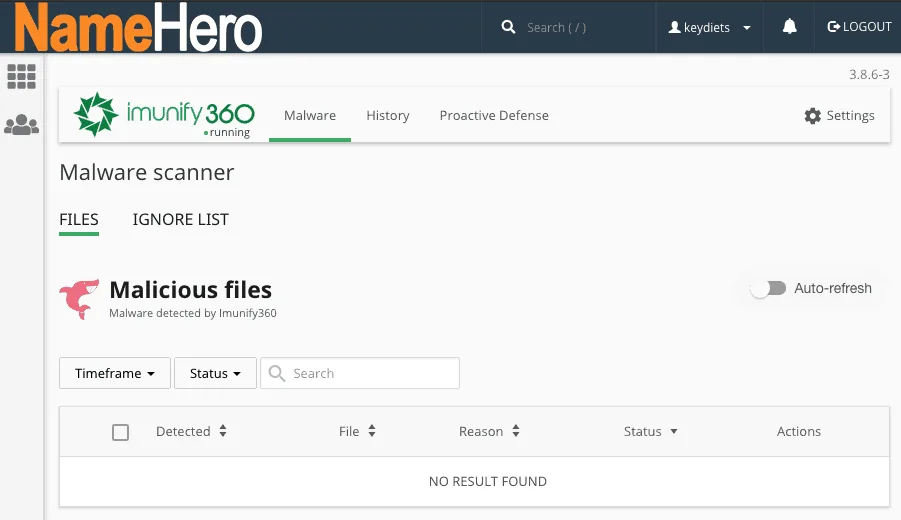This screenshot has width=901, height=520.
Task: Open the keydiets user account menu
Action: point(709,27)
